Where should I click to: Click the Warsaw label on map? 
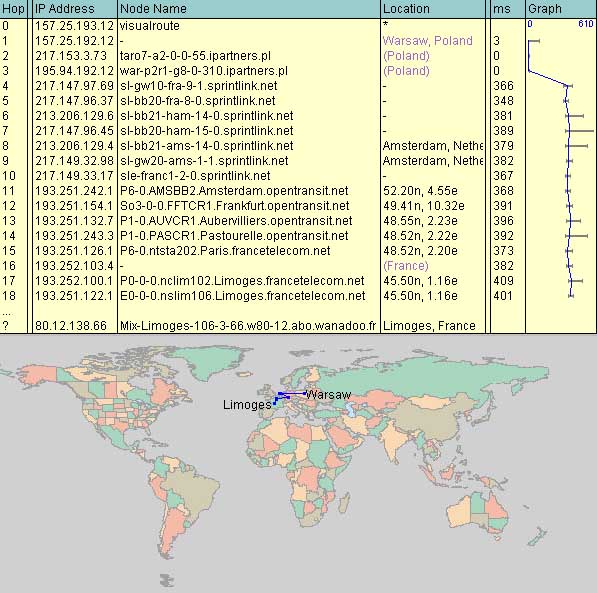(328, 394)
